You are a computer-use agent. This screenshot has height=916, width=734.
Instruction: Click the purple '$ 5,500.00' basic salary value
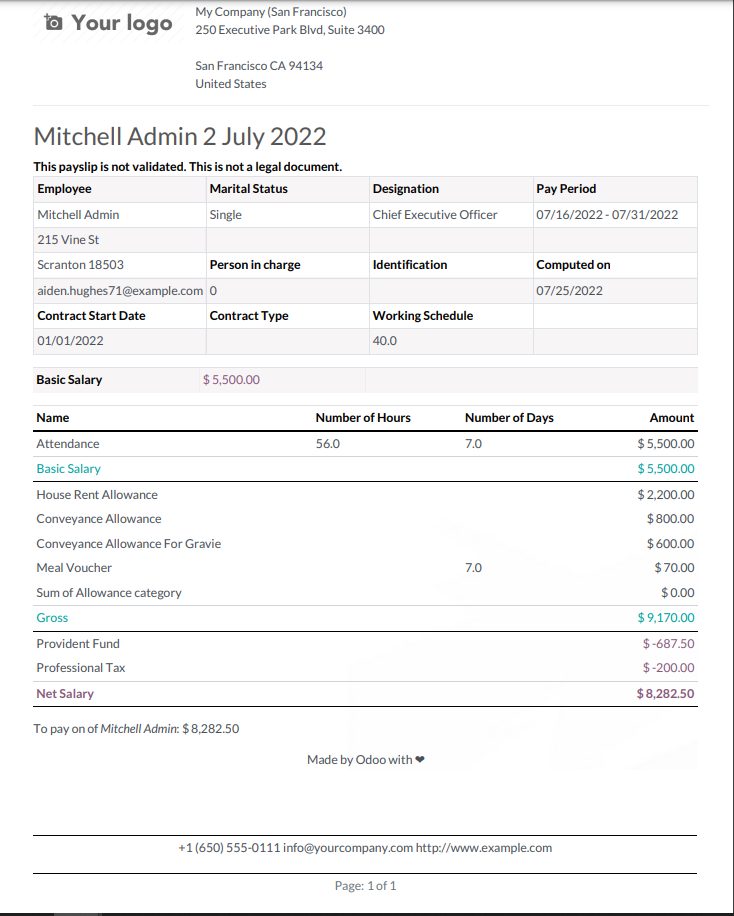click(231, 380)
